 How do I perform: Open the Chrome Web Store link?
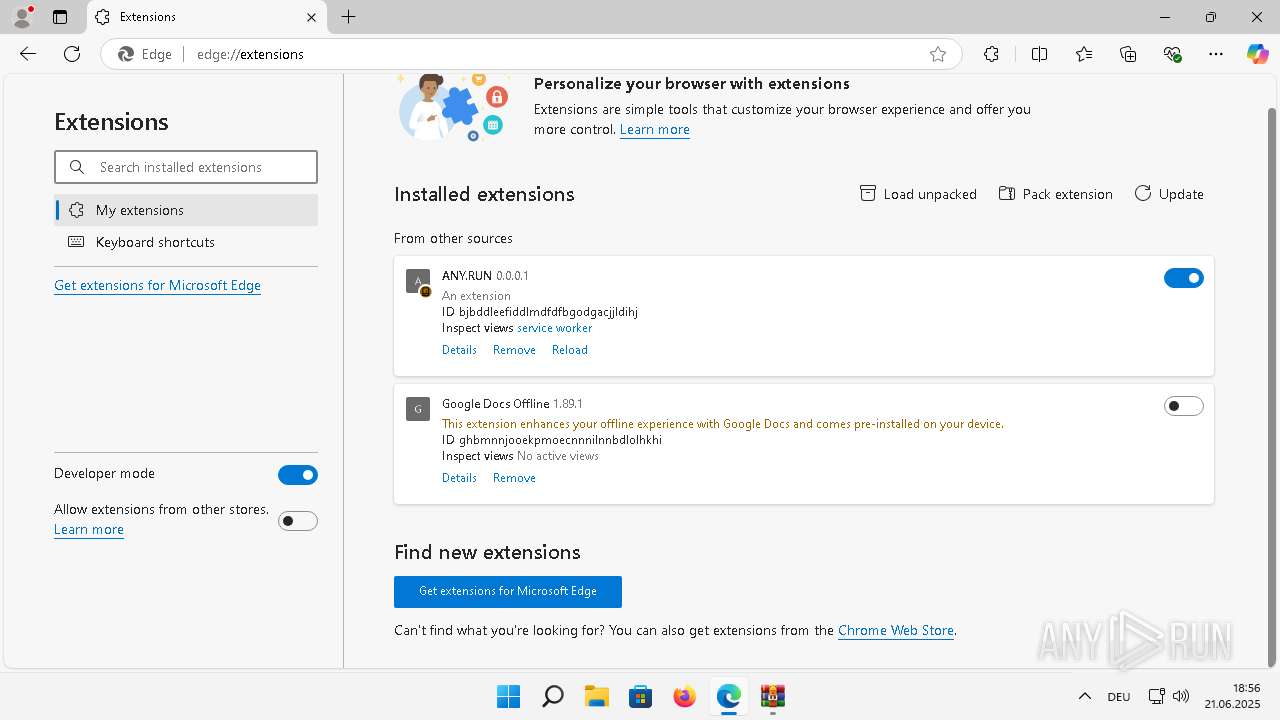[896, 630]
